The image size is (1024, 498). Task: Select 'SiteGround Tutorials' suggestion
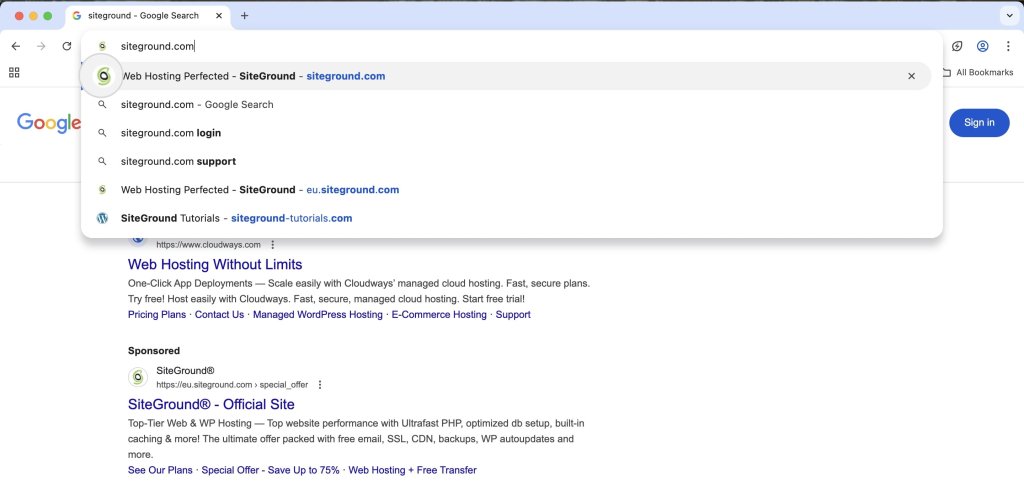coord(505,218)
